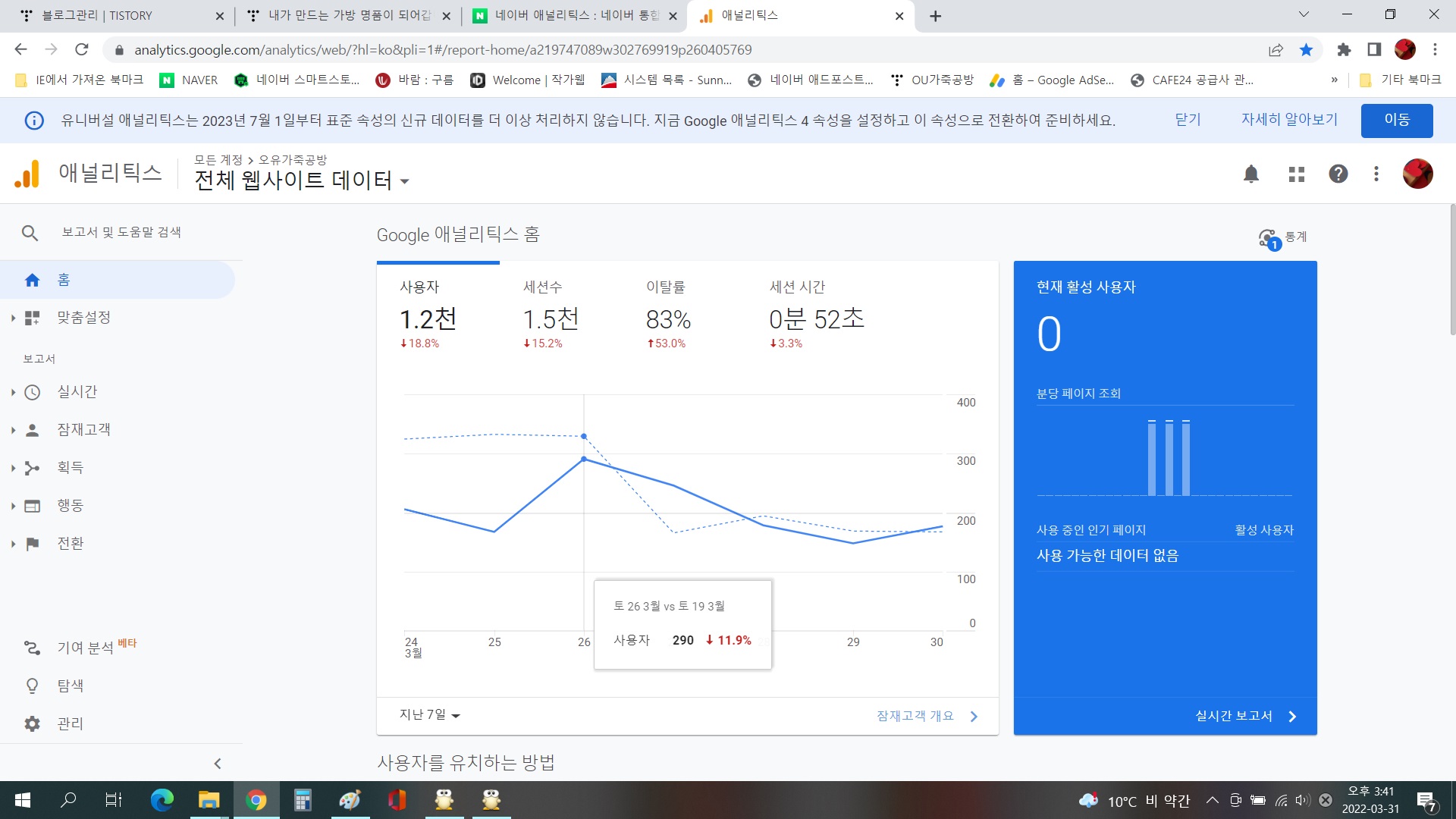Select the 세션 시간 metric tab
Screen dimensions: 1456x819
[x=817, y=315]
